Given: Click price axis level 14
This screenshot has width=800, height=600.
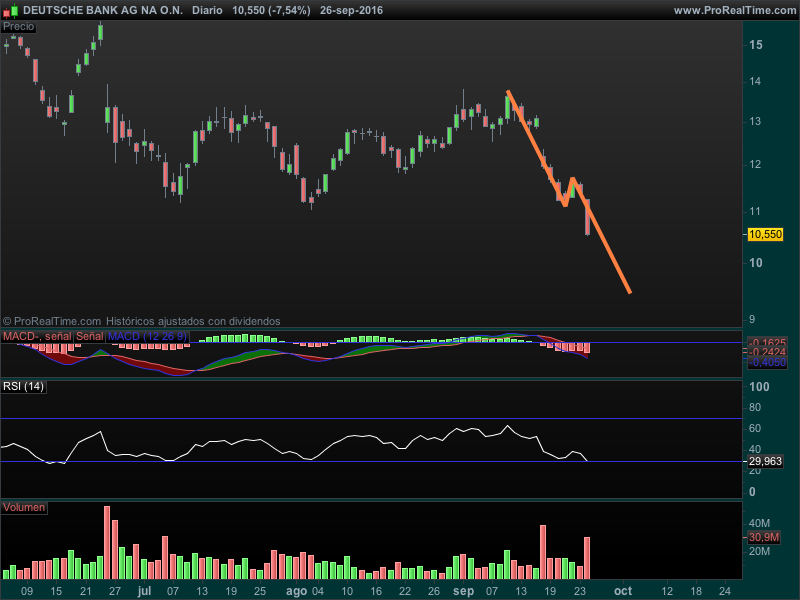Looking at the screenshot, I should point(755,81).
